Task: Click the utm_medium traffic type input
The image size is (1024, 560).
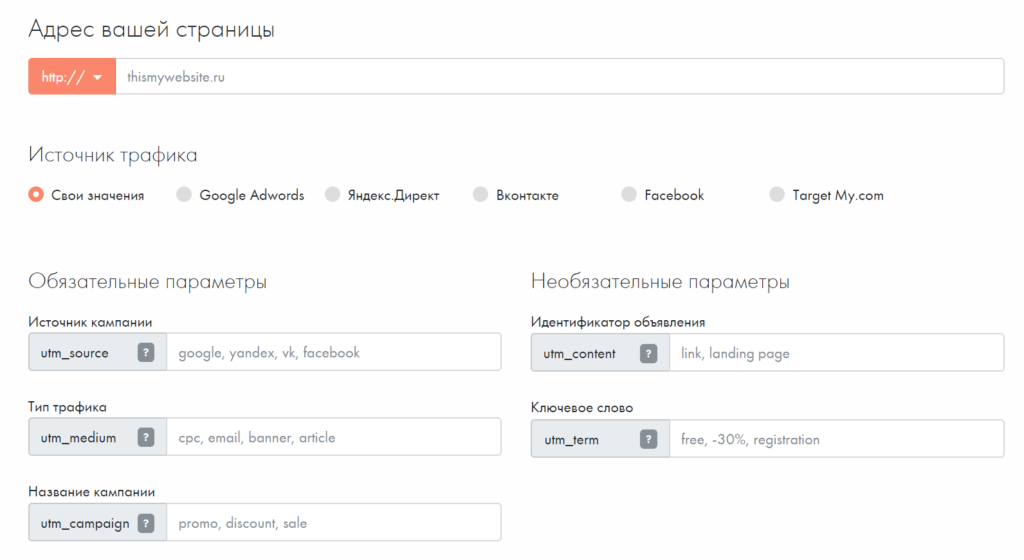Action: (x=333, y=438)
